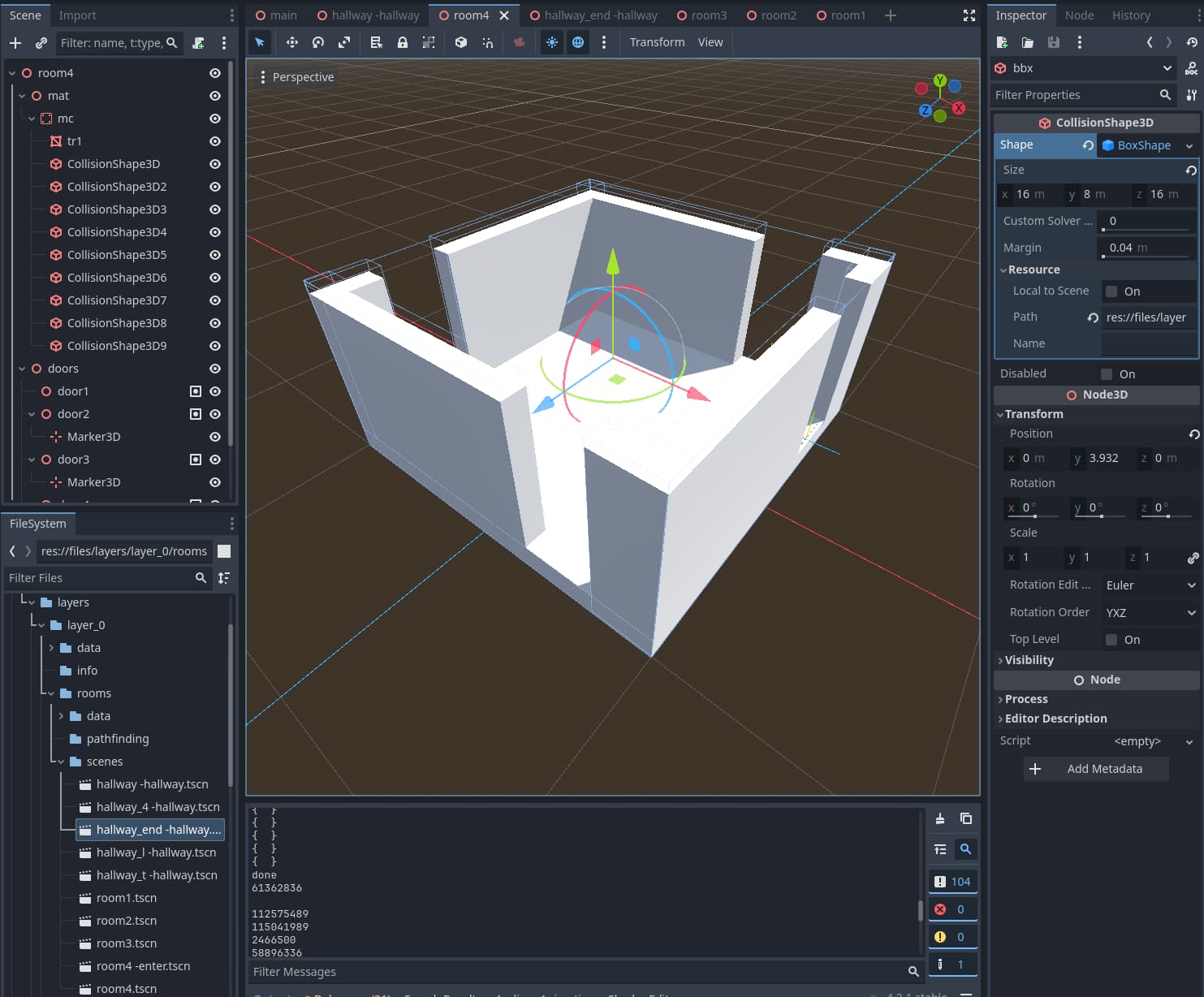Open the Node tab next to Inspector

pos(1079,15)
